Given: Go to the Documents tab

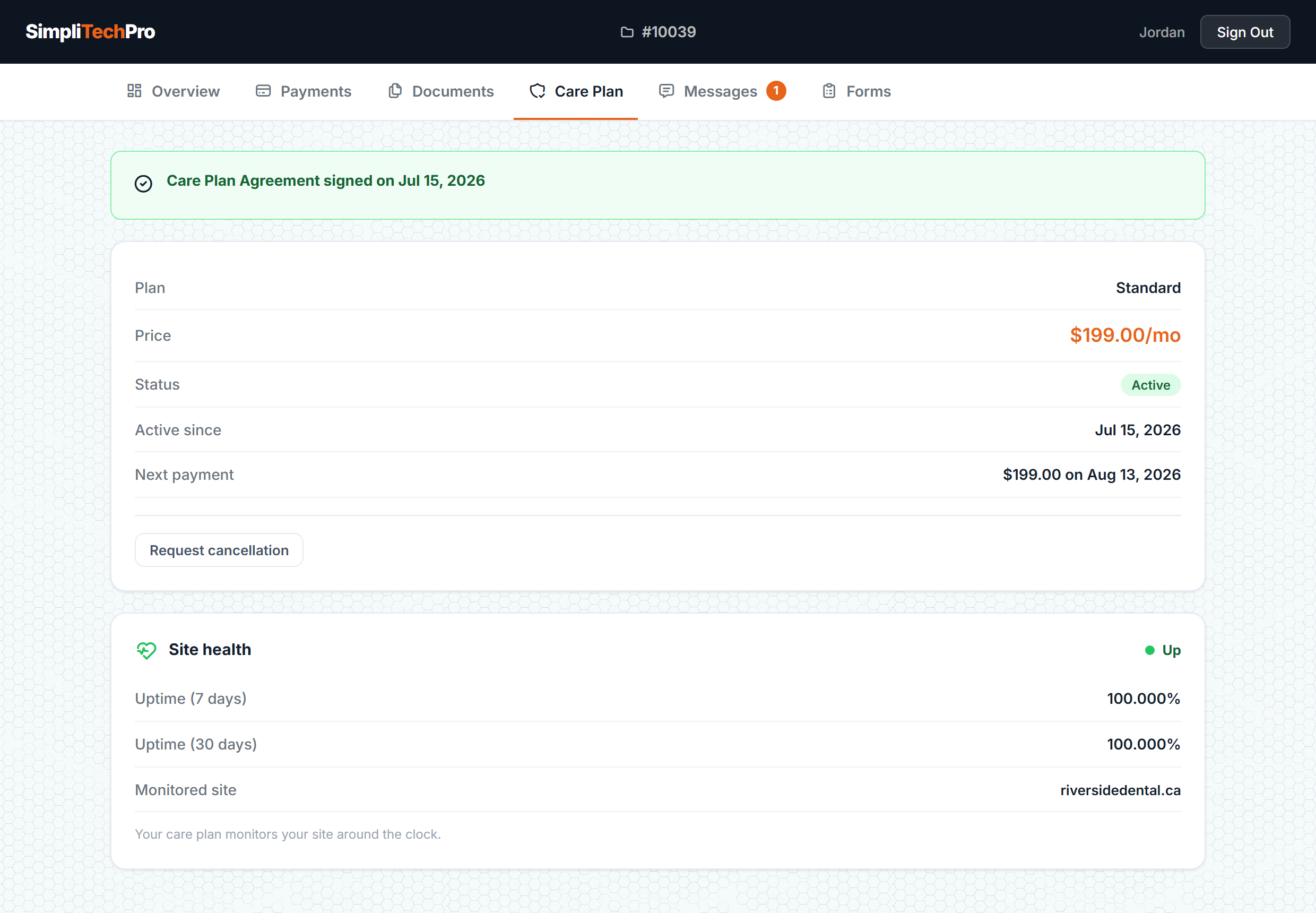Looking at the screenshot, I should tap(440, 91).
